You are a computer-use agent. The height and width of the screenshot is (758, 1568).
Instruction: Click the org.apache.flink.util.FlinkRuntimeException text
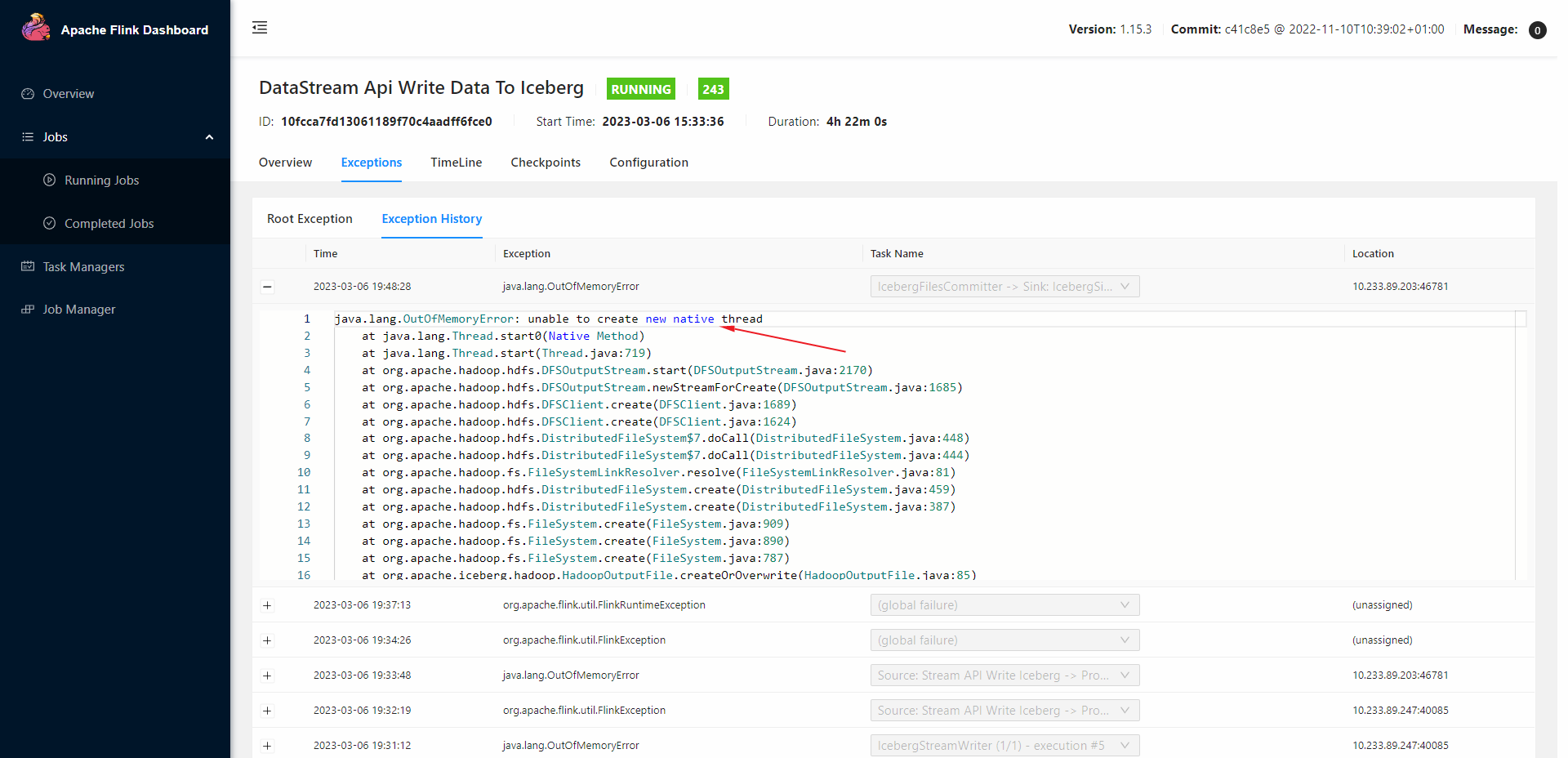coord(604,605)
